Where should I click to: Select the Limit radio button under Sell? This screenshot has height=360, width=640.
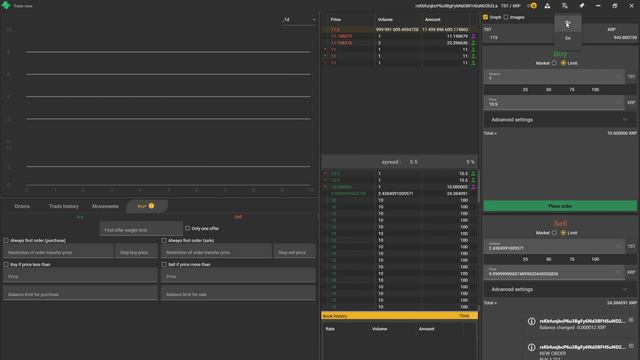point(563,233)
